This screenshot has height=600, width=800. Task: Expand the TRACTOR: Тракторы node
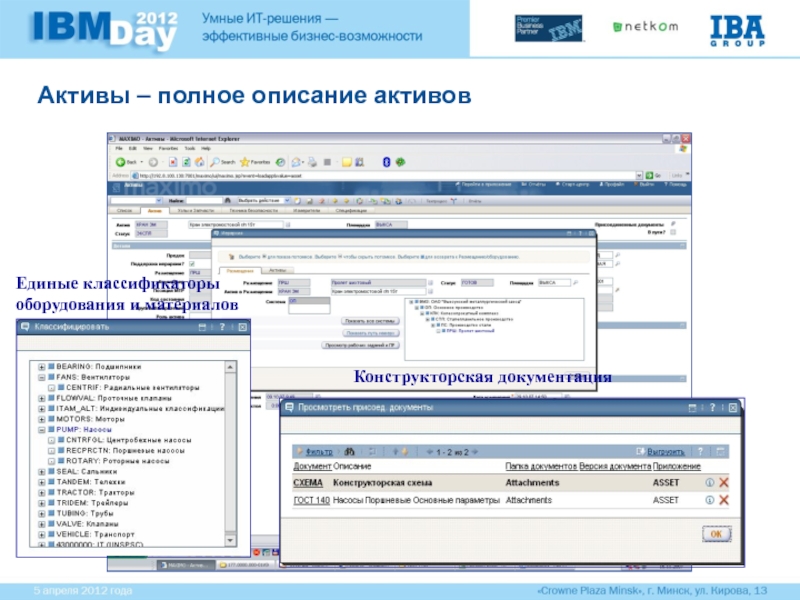[42, 493]
